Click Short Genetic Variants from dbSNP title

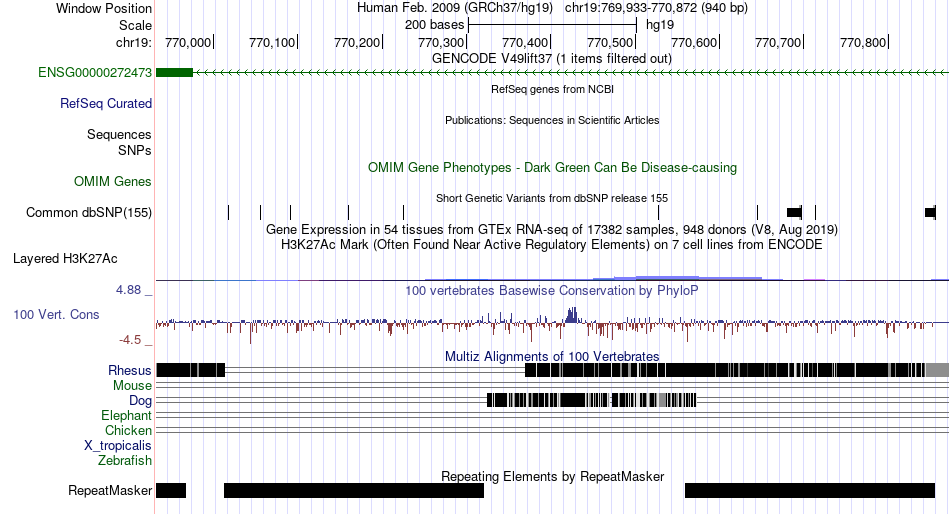[552, 198]
